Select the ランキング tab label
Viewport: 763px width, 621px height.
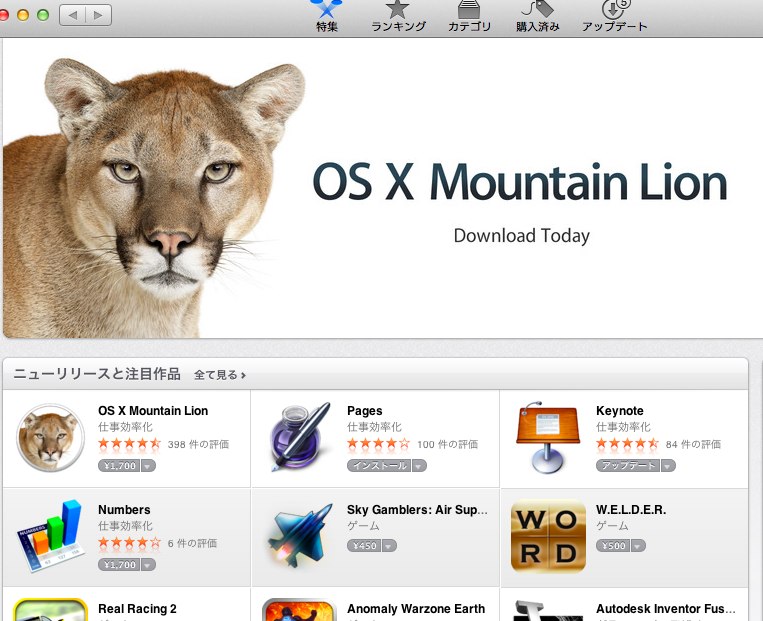click(398, 27)
